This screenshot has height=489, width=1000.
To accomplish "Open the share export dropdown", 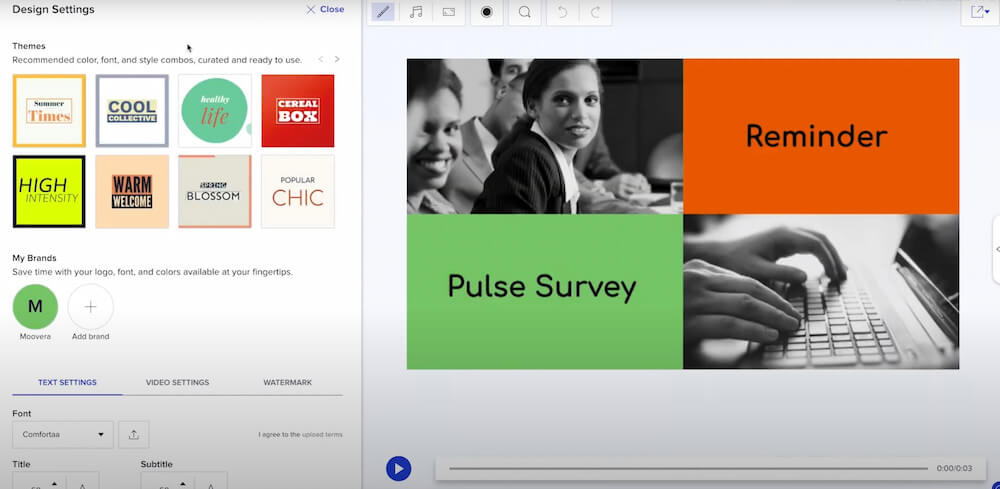I will [x=979, y=12].
